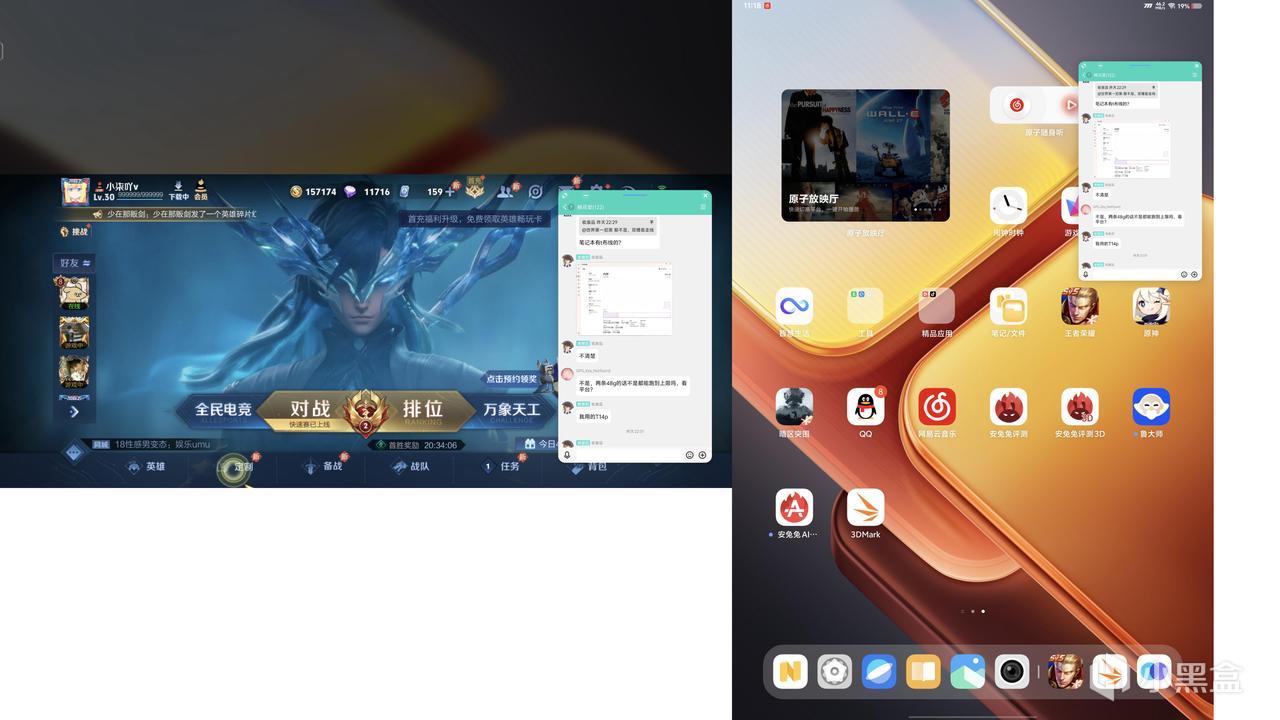Image resolution: width=1280 pixels, height=720 pixels.
Task: Open the 英雄 tab in game menu
Action: (x=147, y=467)
